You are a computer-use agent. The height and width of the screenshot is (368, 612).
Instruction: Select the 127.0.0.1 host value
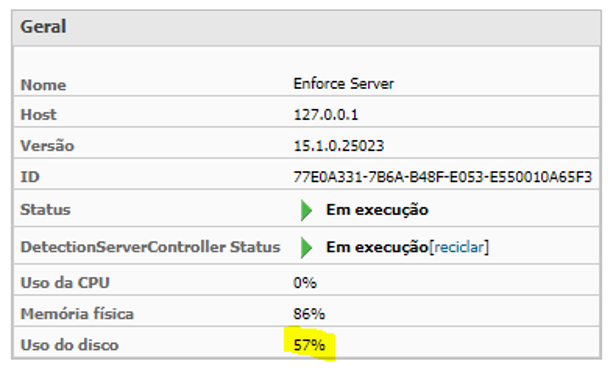click(326, 115)
